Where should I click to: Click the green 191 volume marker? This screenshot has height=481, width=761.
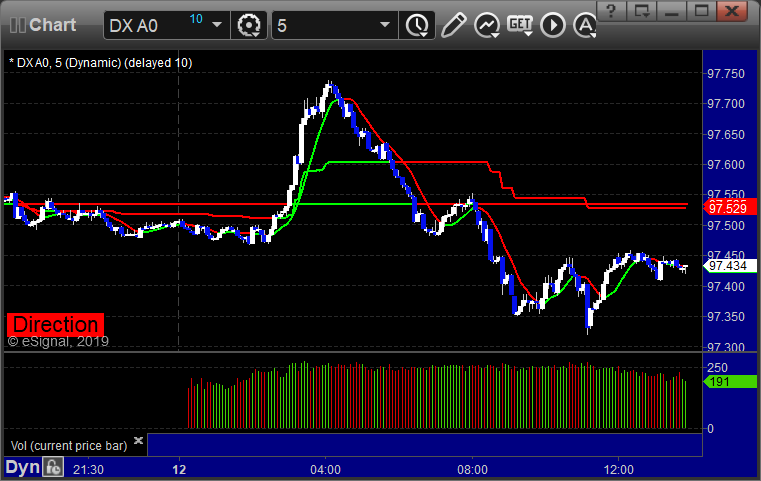(730, 381)
